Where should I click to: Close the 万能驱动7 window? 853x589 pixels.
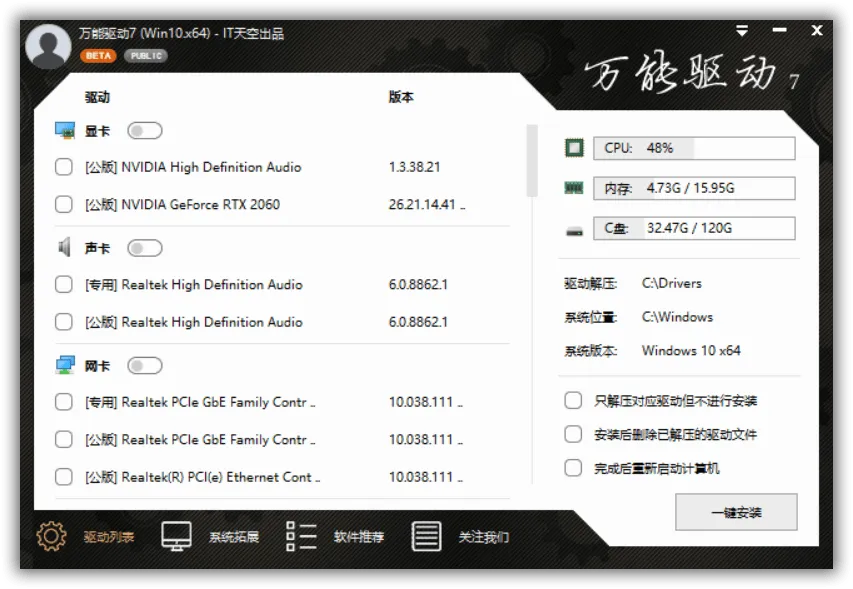(817, 30)
